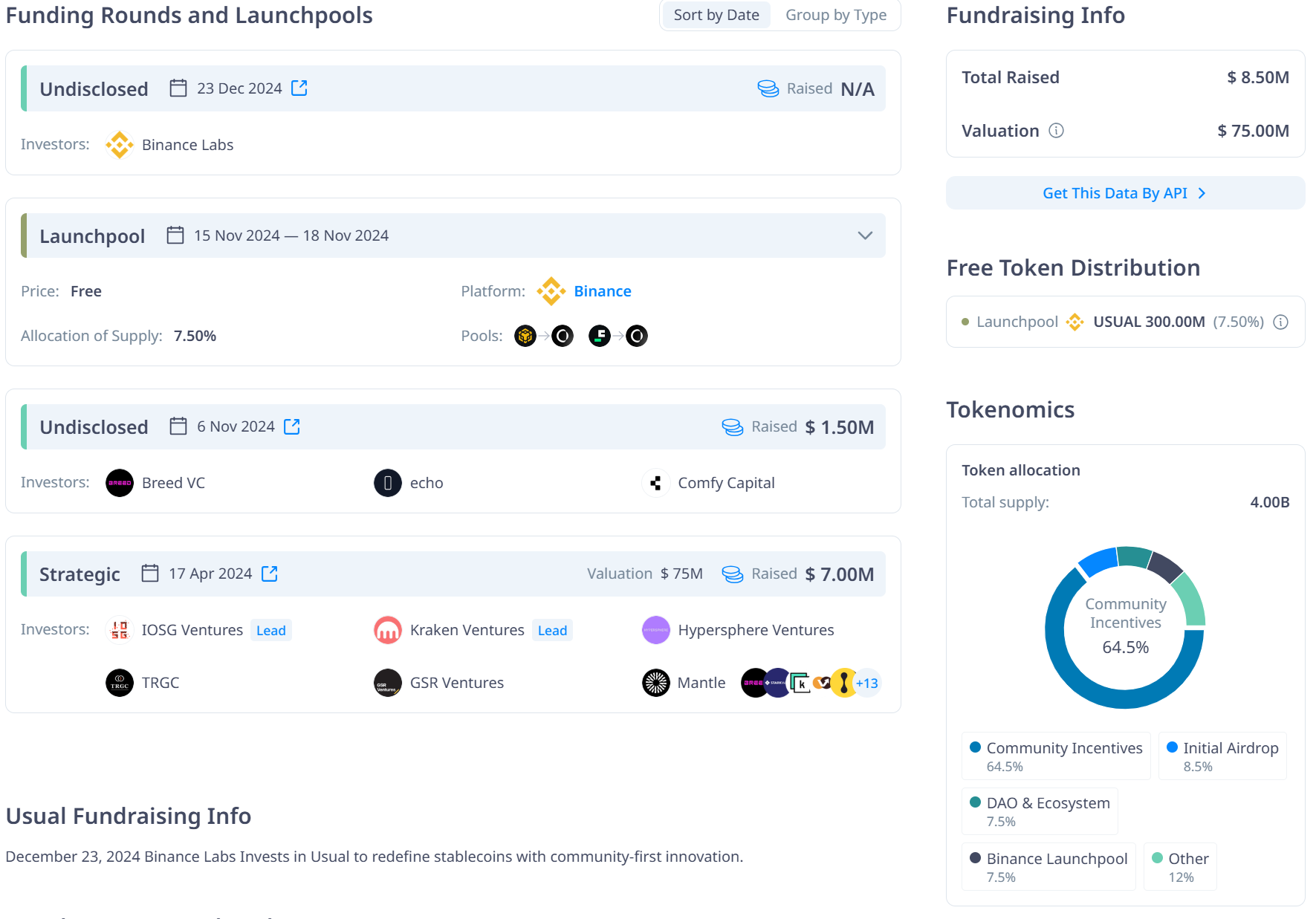Collapse the Launchpool round details chevron

click(865, 236)
